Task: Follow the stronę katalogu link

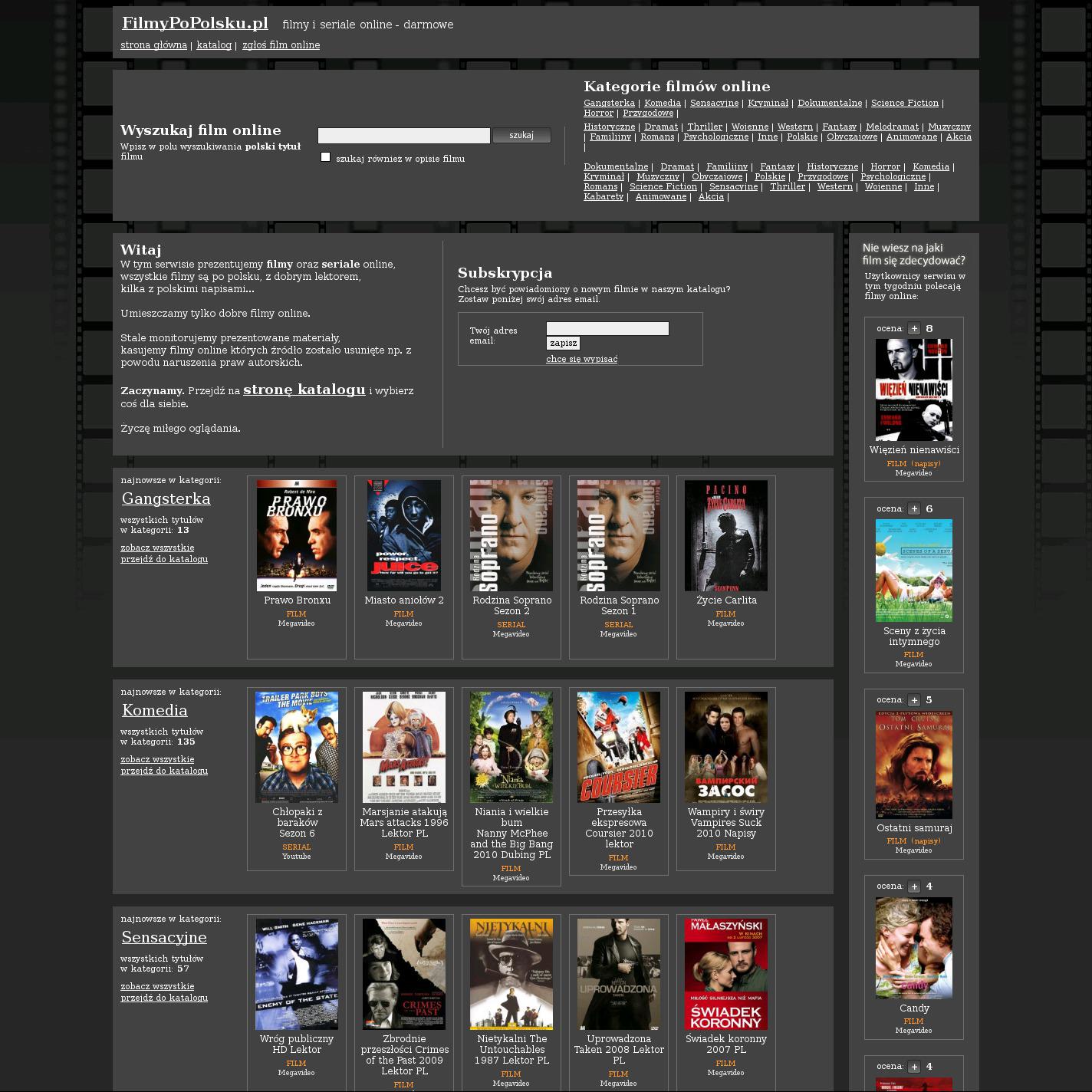Action: coord(304,390)
